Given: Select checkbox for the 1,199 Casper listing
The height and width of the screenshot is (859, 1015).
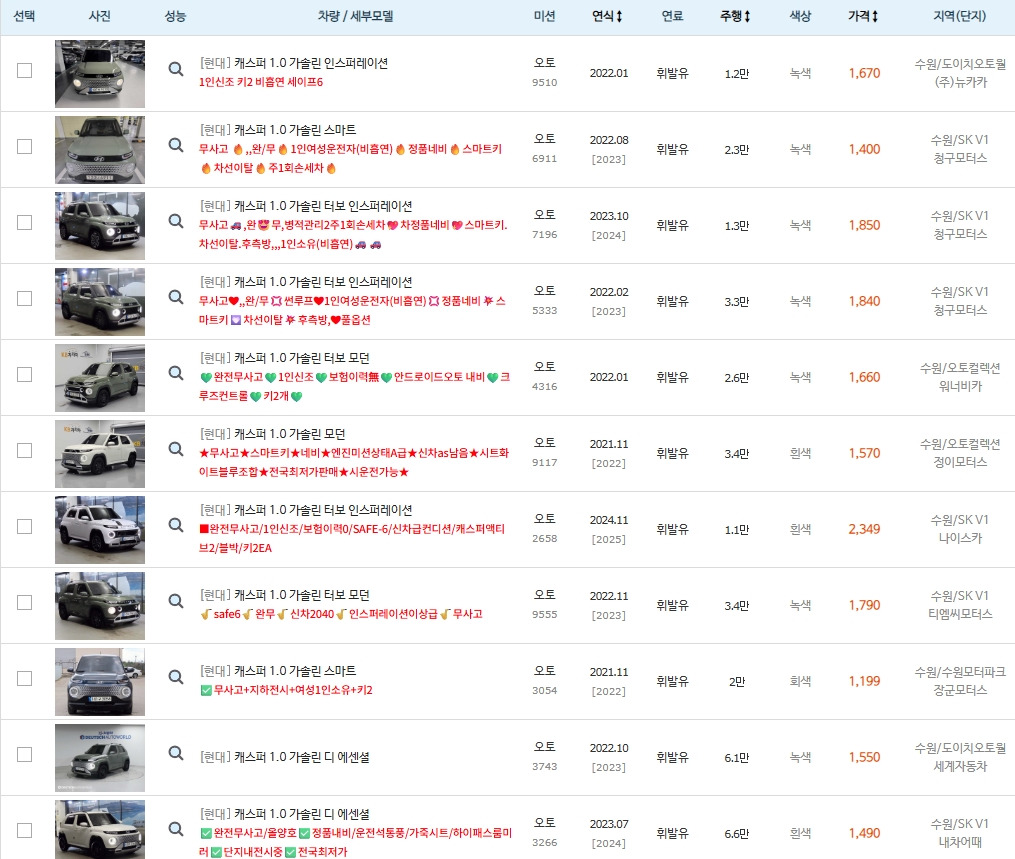Looking at the screenshot, I should click(25, 678).
